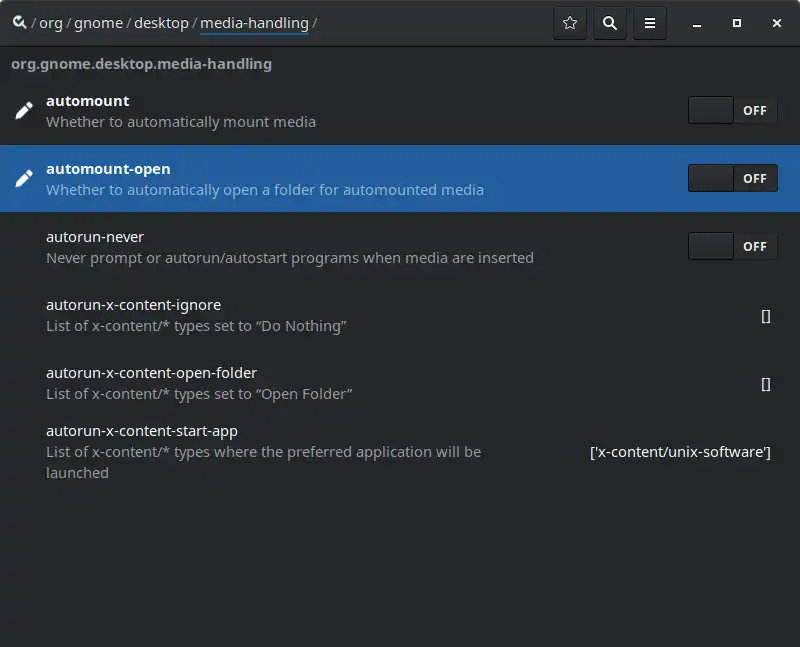
Task: Select the autorun-never key name
Action: click(95, 237)
